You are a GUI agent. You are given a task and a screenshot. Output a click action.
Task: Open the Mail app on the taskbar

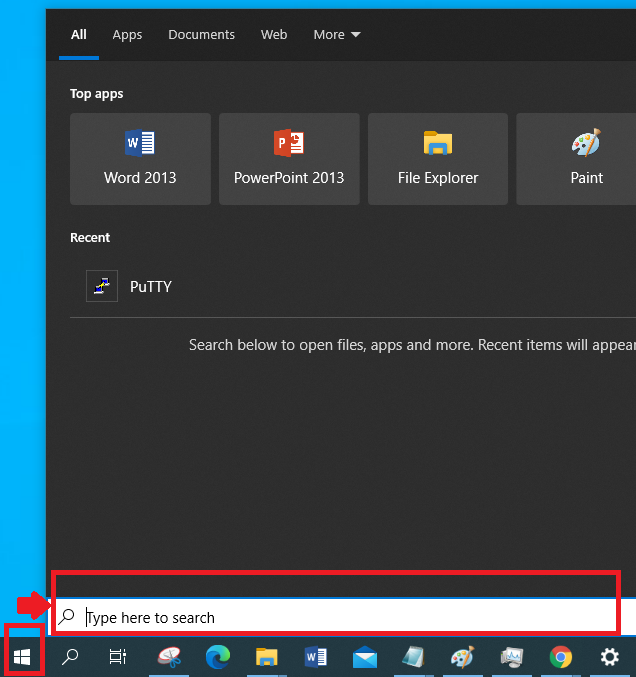(x=365, y=657)
